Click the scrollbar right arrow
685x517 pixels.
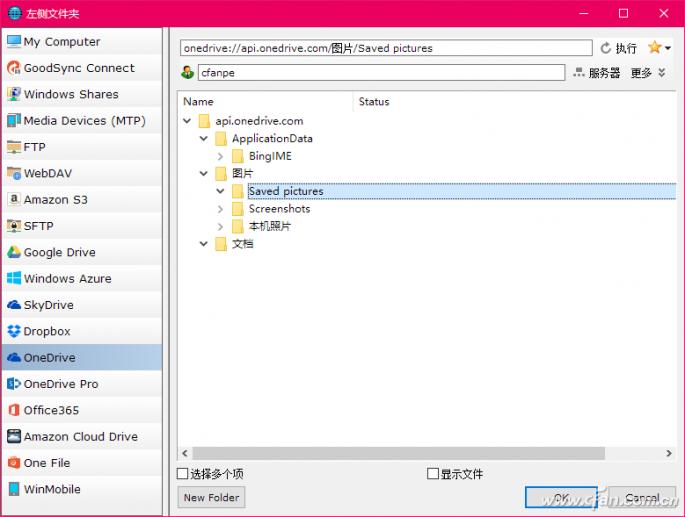point(669,453)
